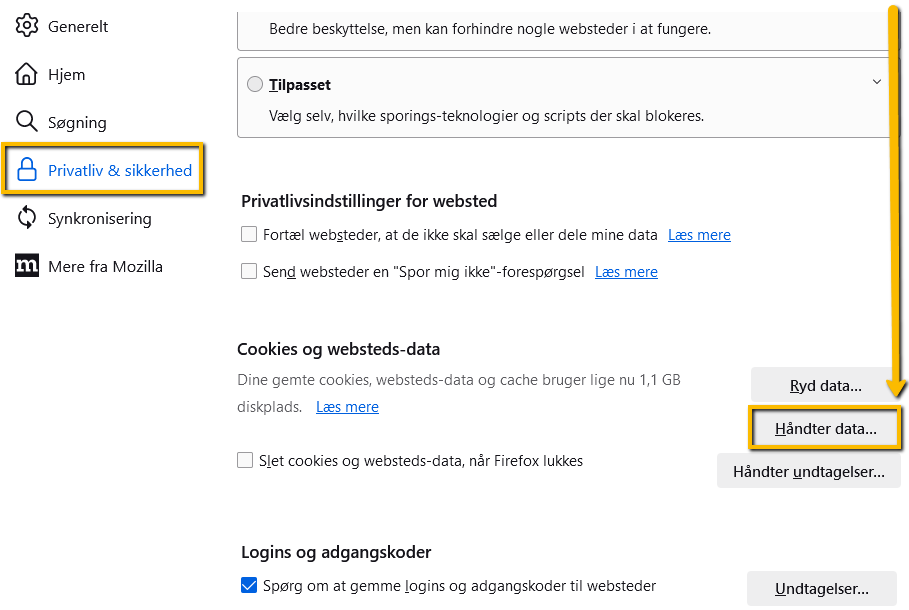
Task: Click 'Håndter undtagelser…' button
Action: click(808, 471)
